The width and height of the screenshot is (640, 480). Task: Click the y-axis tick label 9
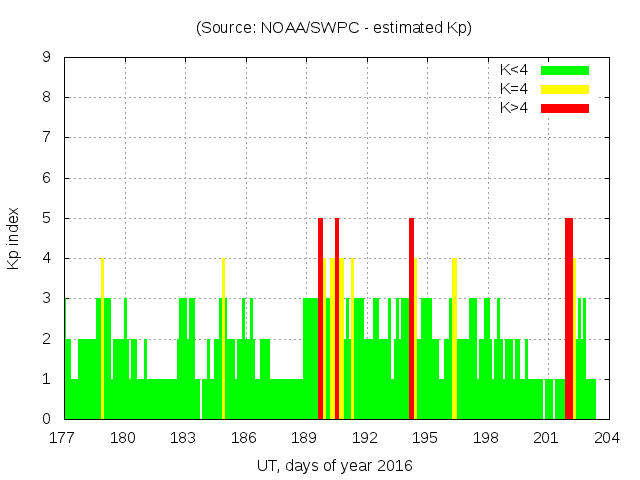47,57
